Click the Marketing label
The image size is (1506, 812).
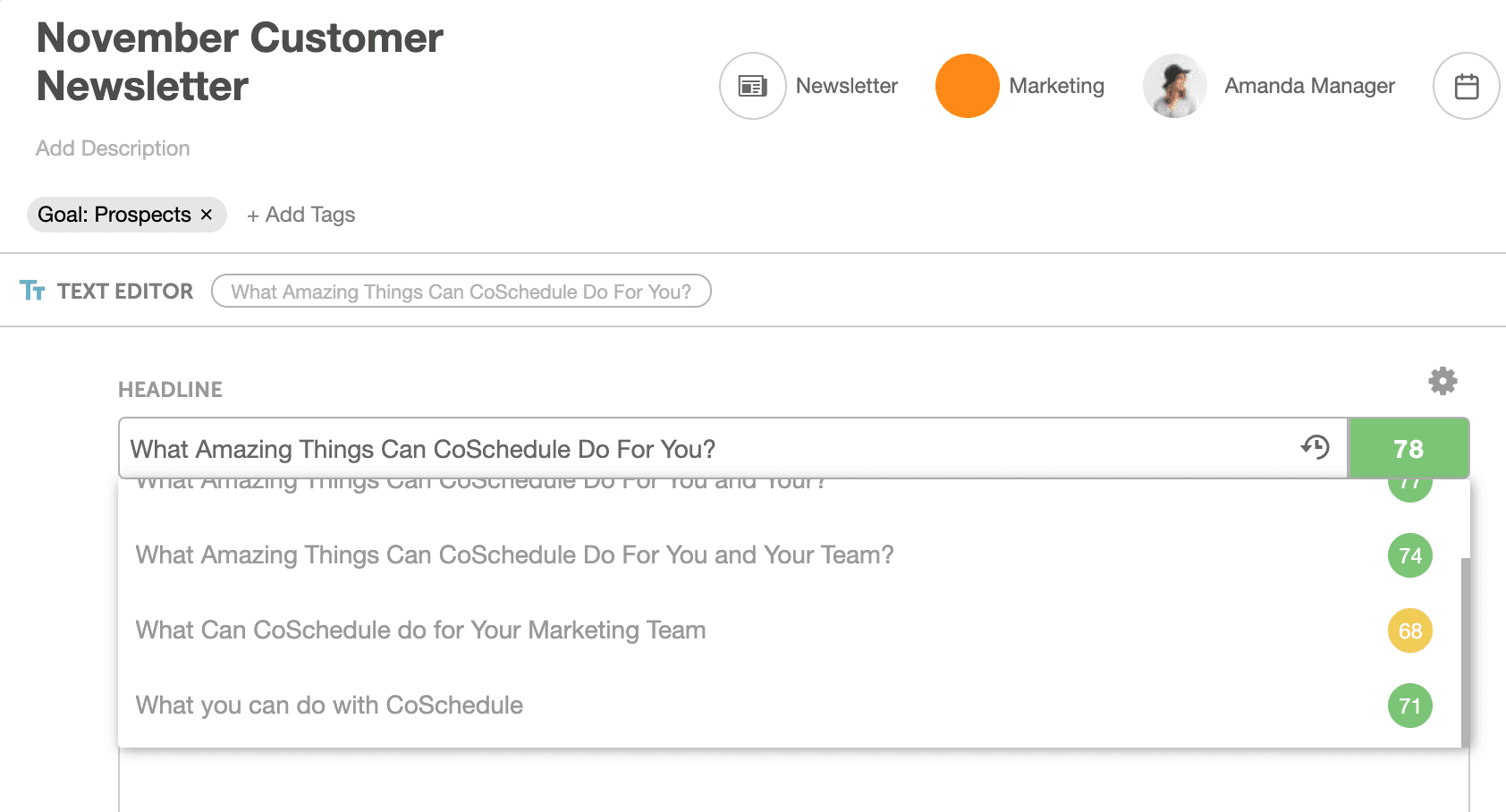1057,86
